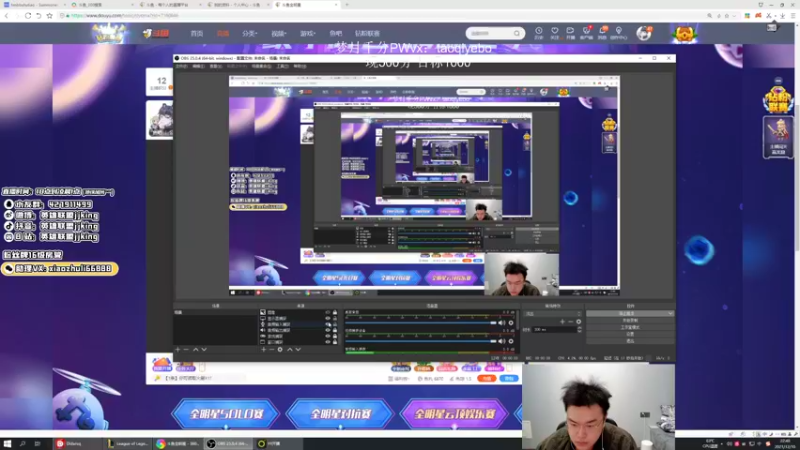Image resolution: width=800 pixels, height=450 pixels.
Task: Open Douyu 分类 category dropdown menu
Action: 249,33
